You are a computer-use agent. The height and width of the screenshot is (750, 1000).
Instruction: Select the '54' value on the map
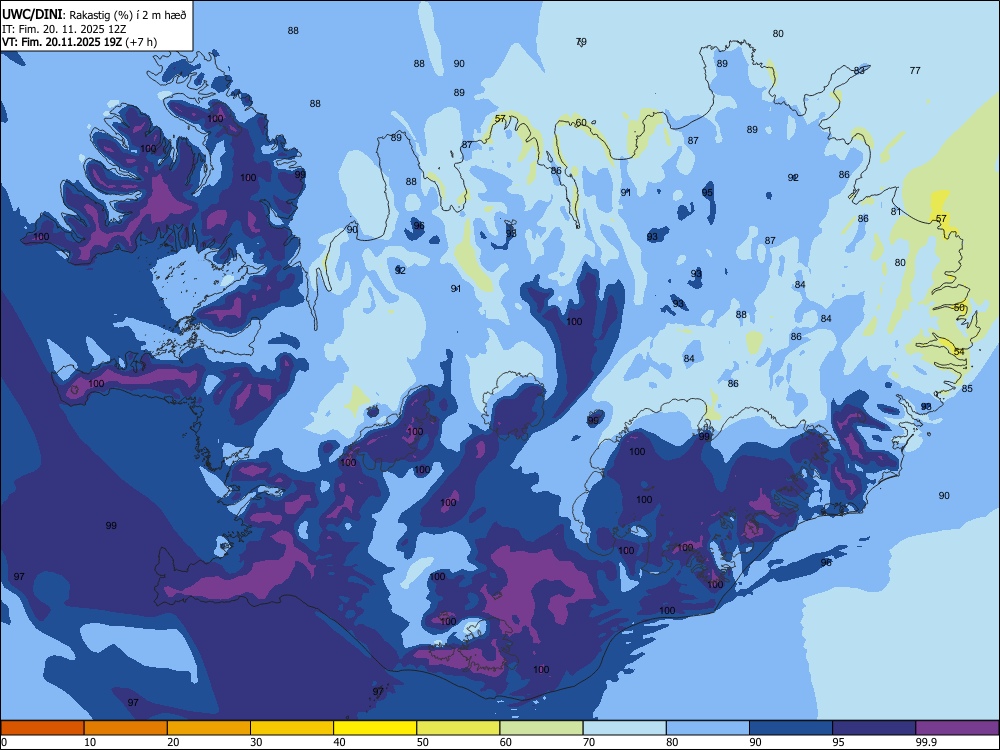tap(959, 352)
